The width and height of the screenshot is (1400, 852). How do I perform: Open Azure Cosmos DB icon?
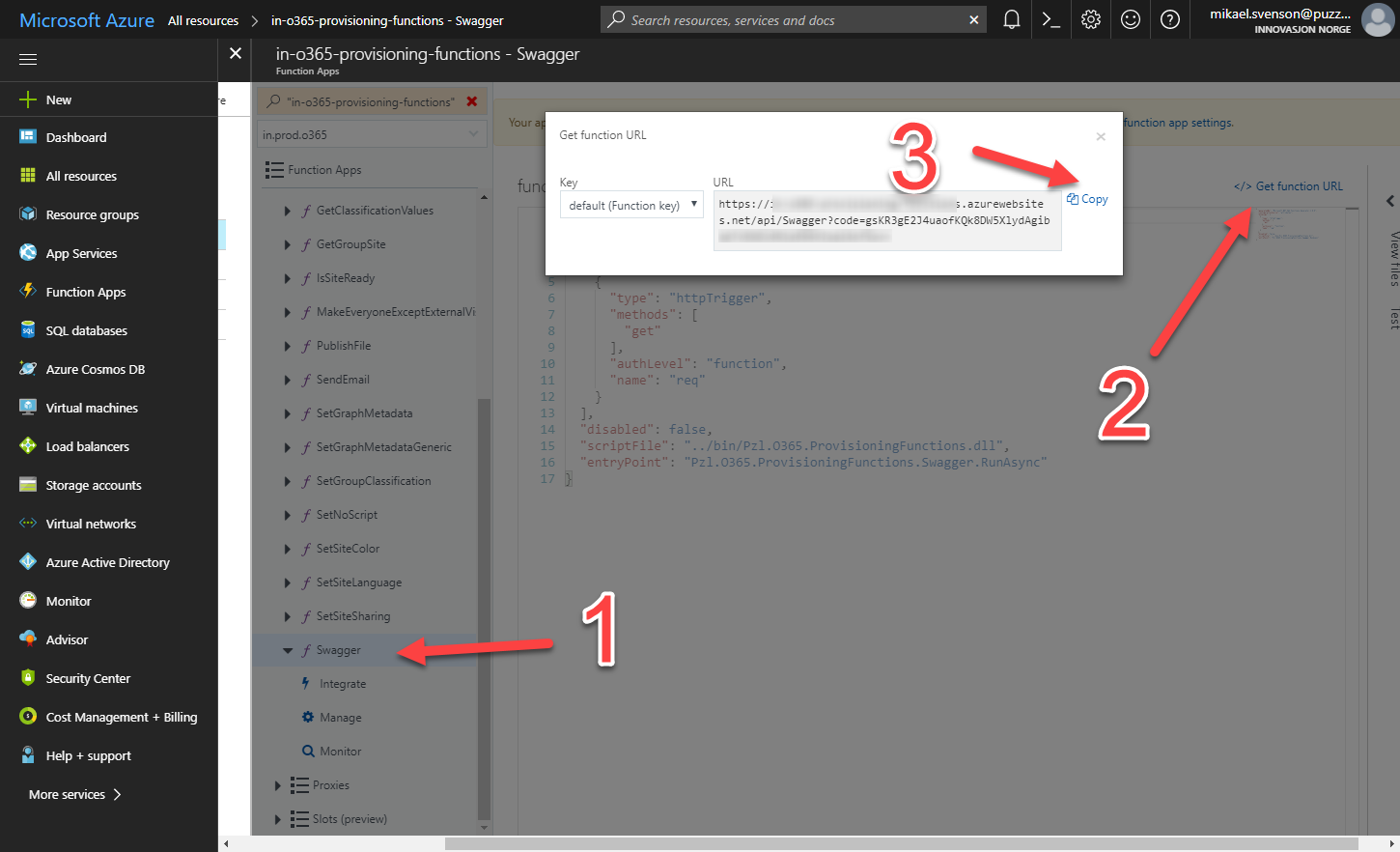pos(28,369)
